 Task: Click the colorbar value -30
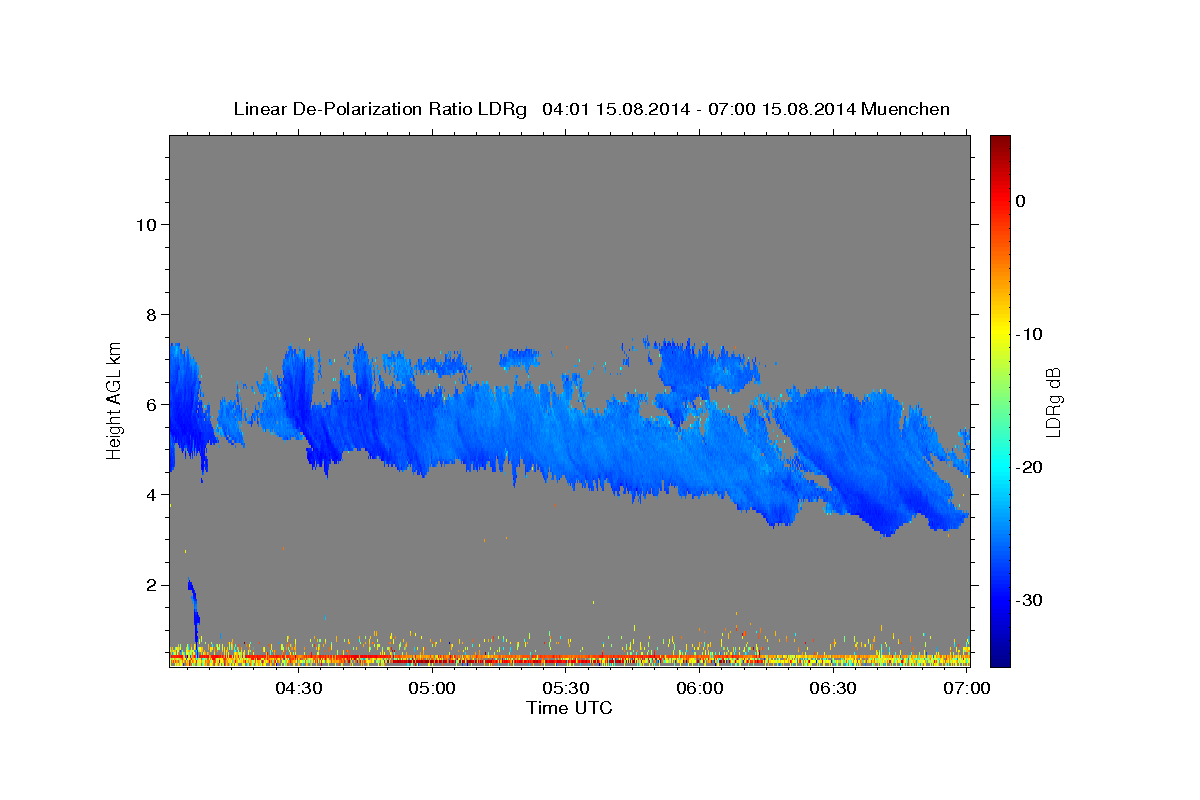coord(1028,600)
